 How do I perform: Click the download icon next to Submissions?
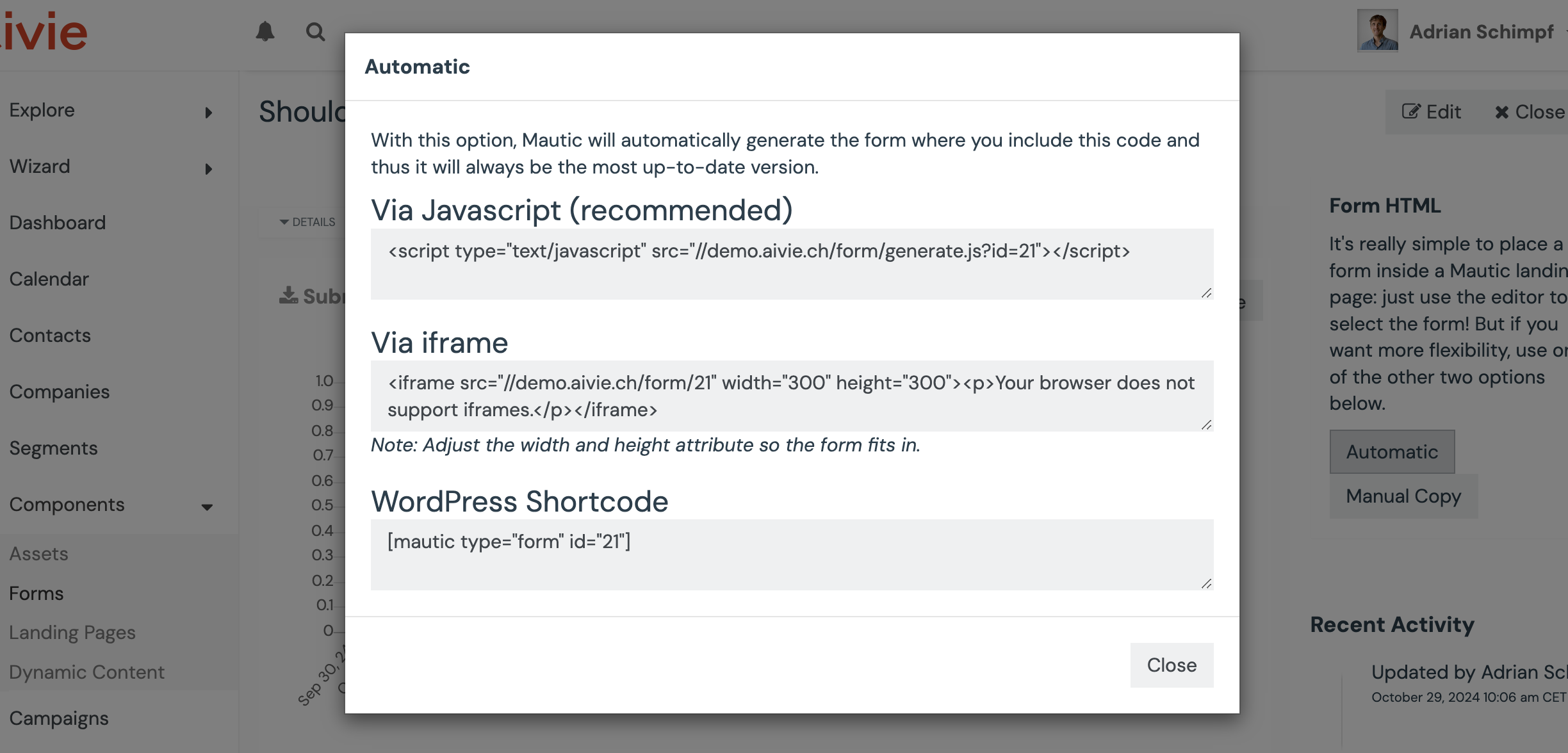[x=288, y=295]
